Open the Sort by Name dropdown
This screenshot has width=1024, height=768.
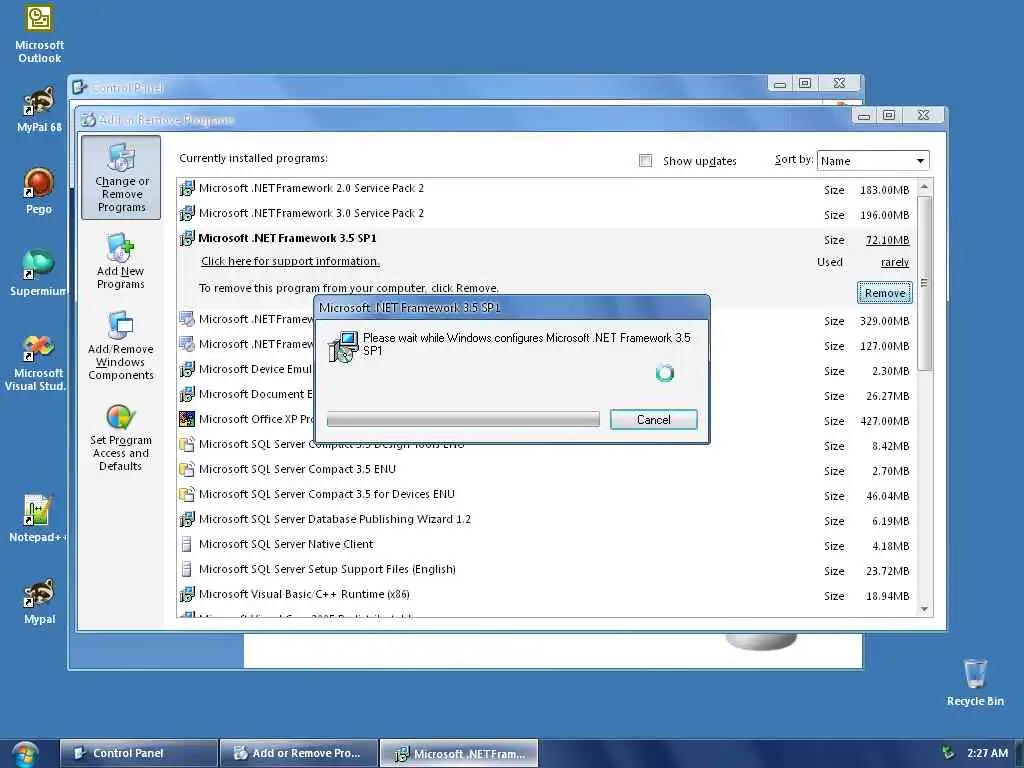(872, 161)
